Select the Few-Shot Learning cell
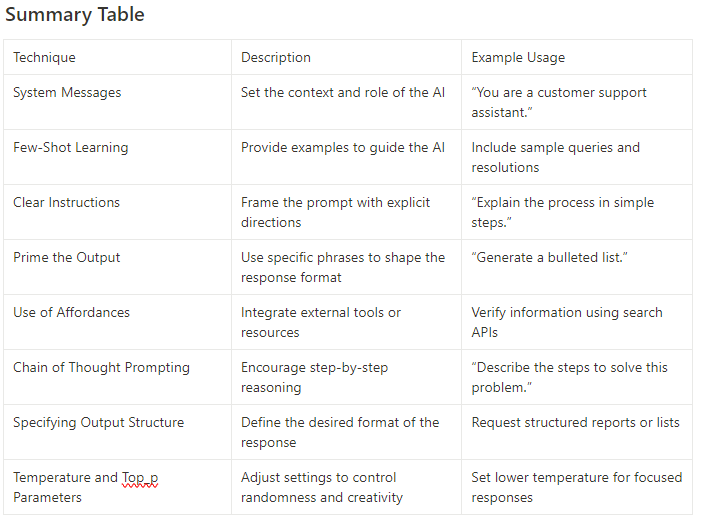This screenshot has width=713, height=523. pyautogui.click(x=70, y=148)
